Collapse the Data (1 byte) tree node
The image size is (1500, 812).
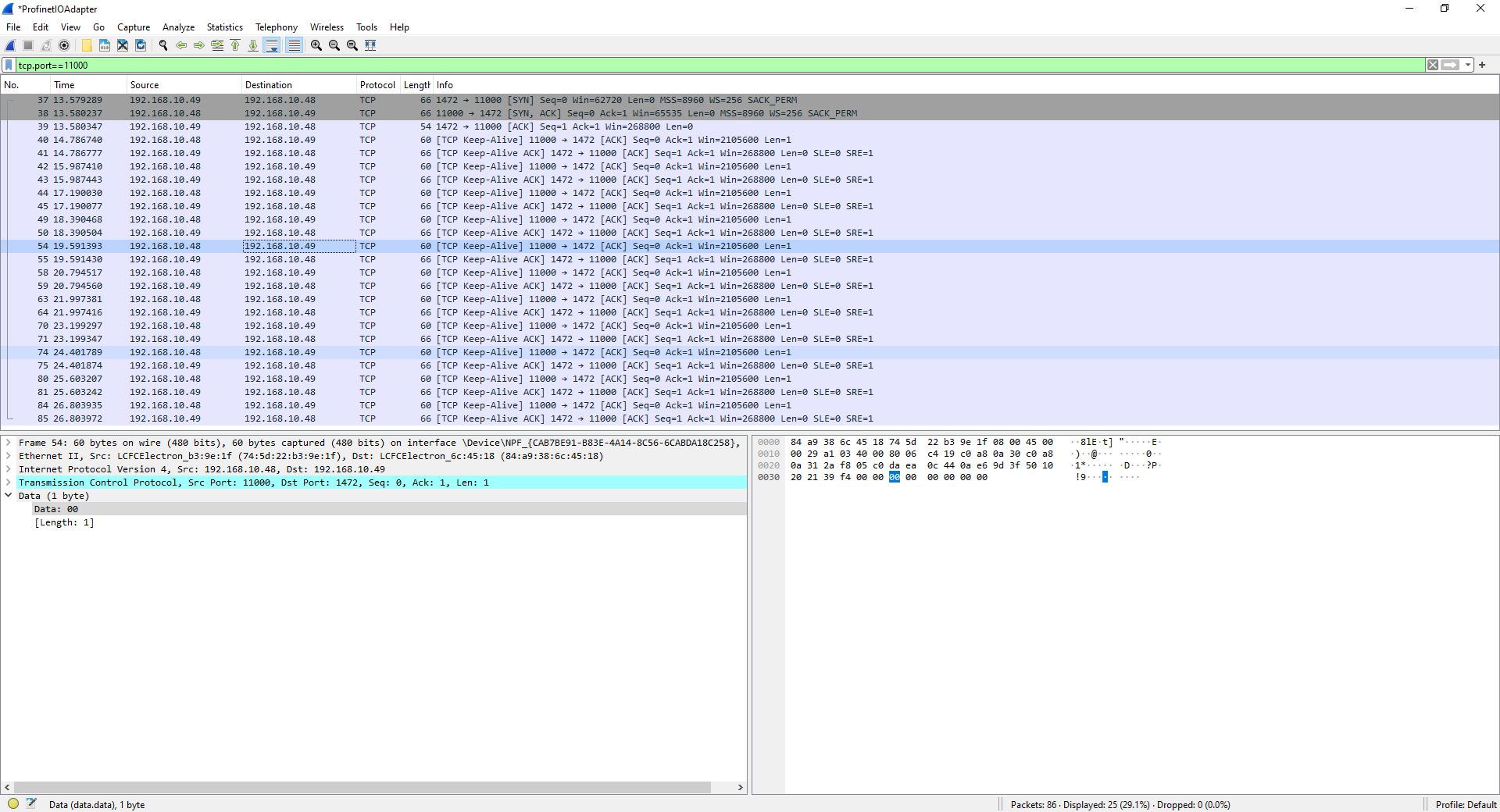click(9, 496)
